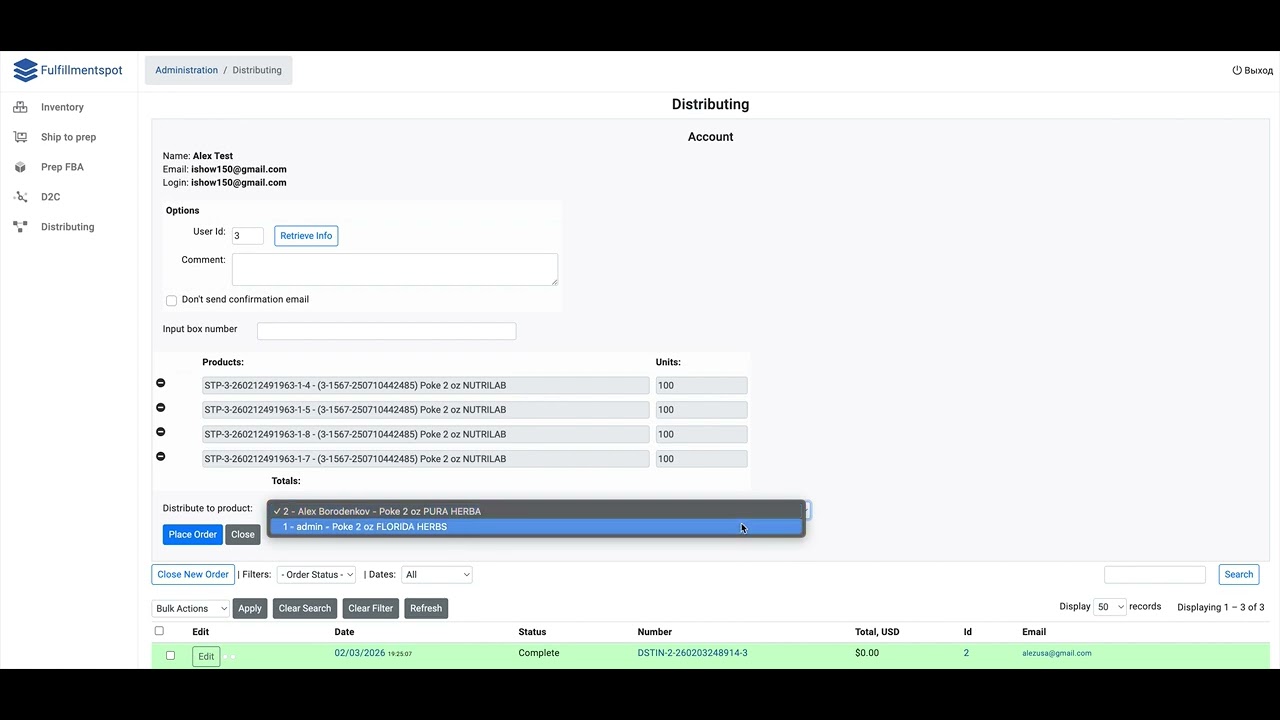Click units field of row 1-4

[x=701, y=385]
